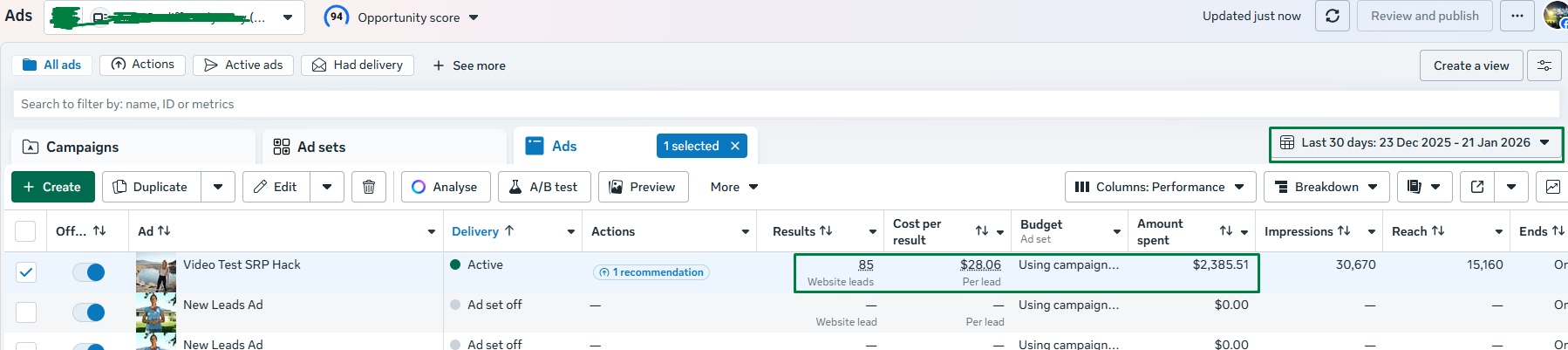Sort by Amount spent arrows
The image size is (1568, 350).
point(1226,231)
